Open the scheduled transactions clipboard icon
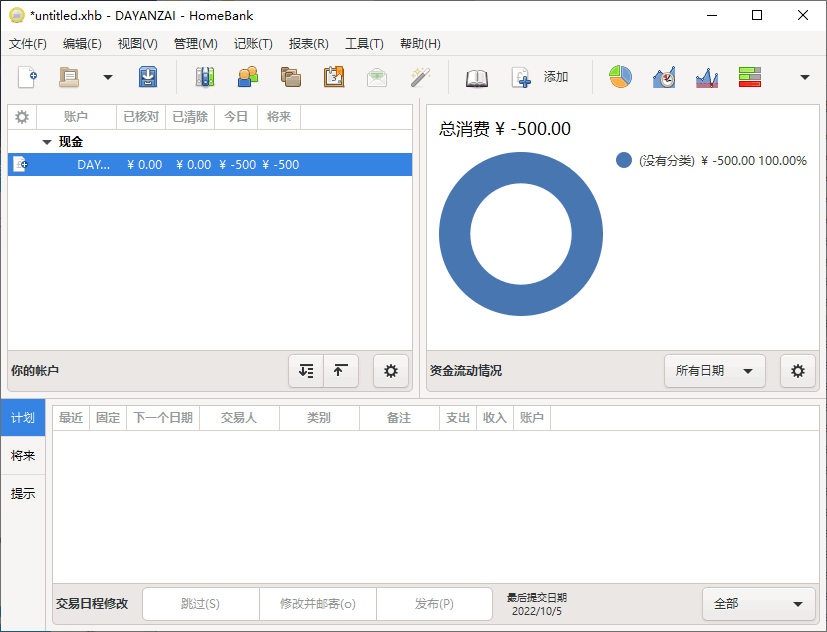This screenshot has height=632, width=827. tap(333, 77)
